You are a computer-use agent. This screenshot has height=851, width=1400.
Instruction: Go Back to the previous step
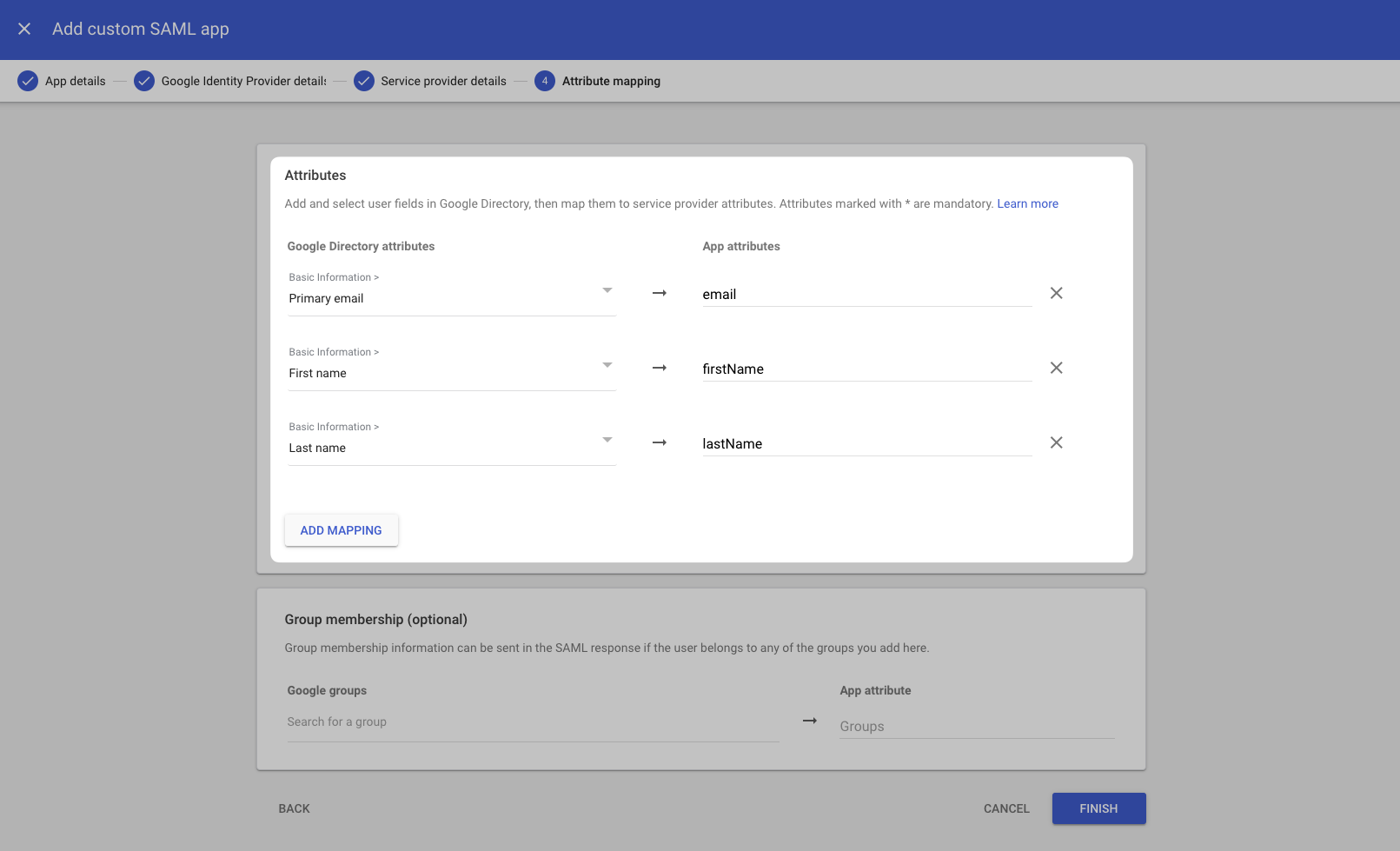(294, 808)
